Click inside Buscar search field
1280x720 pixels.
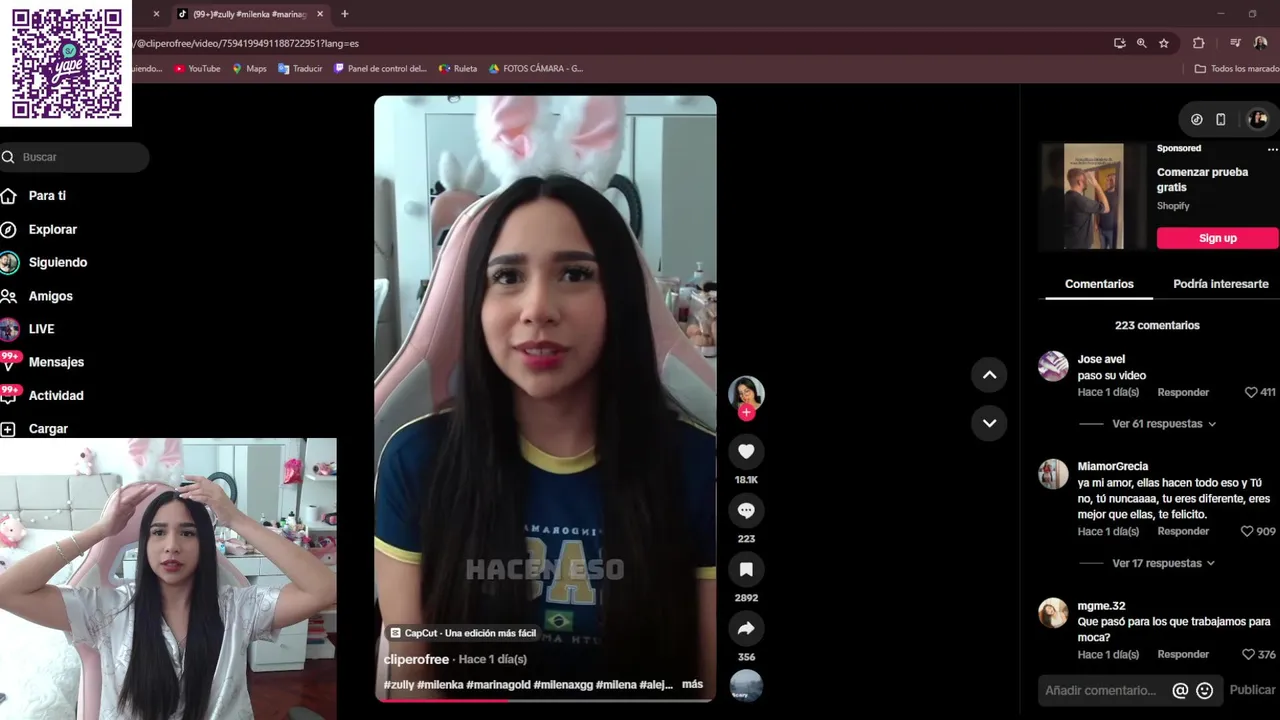(x=74, y=157)
